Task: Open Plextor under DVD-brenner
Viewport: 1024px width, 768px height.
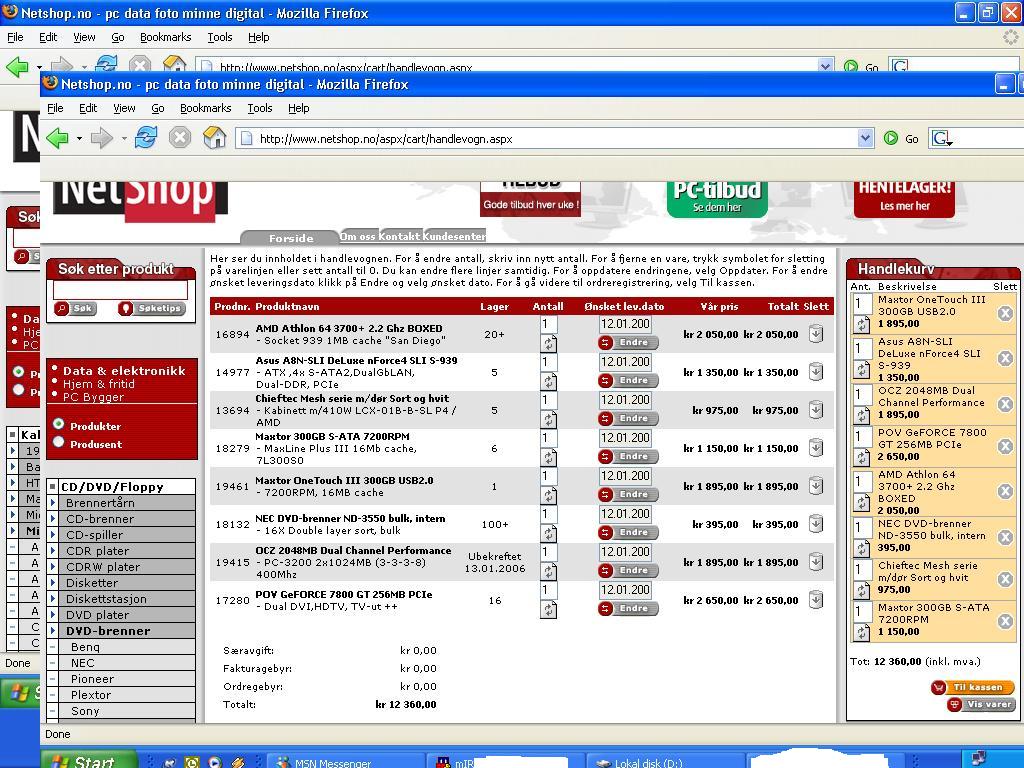Action: coord(91,695)
